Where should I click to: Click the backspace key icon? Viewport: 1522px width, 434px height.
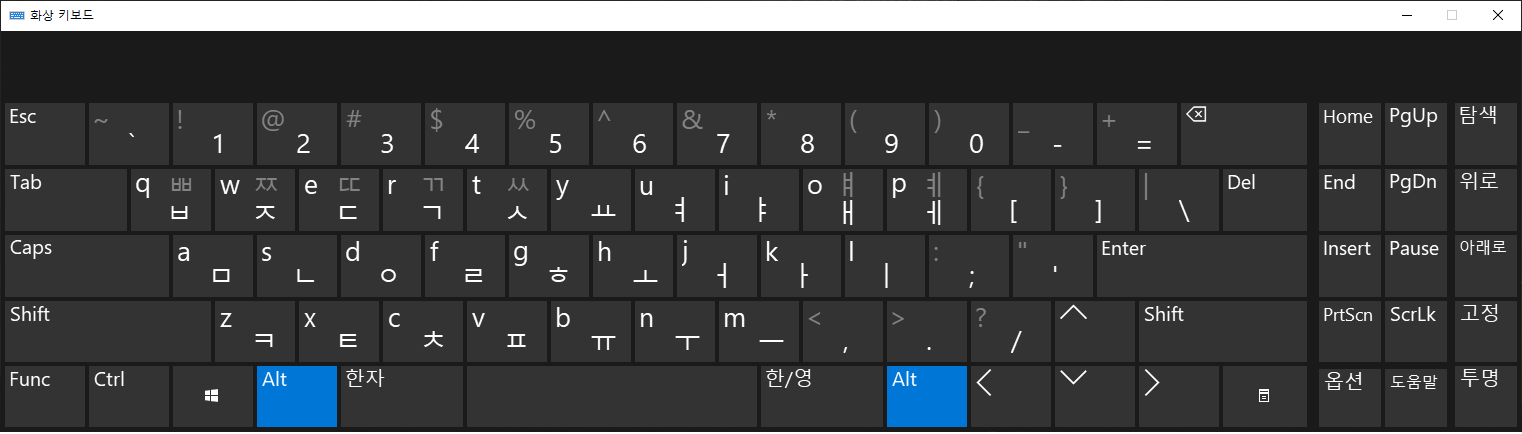point(1196,115)
